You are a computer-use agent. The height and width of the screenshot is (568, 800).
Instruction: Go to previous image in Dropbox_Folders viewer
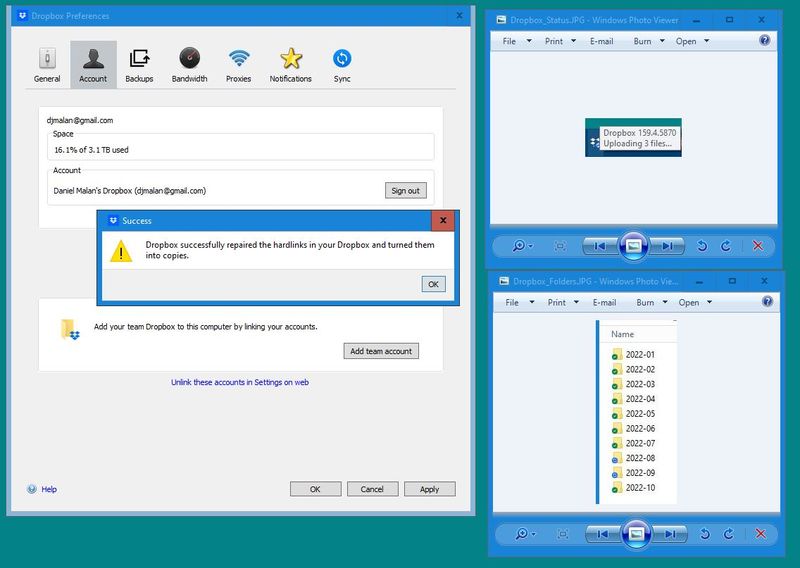click(603, 534)
